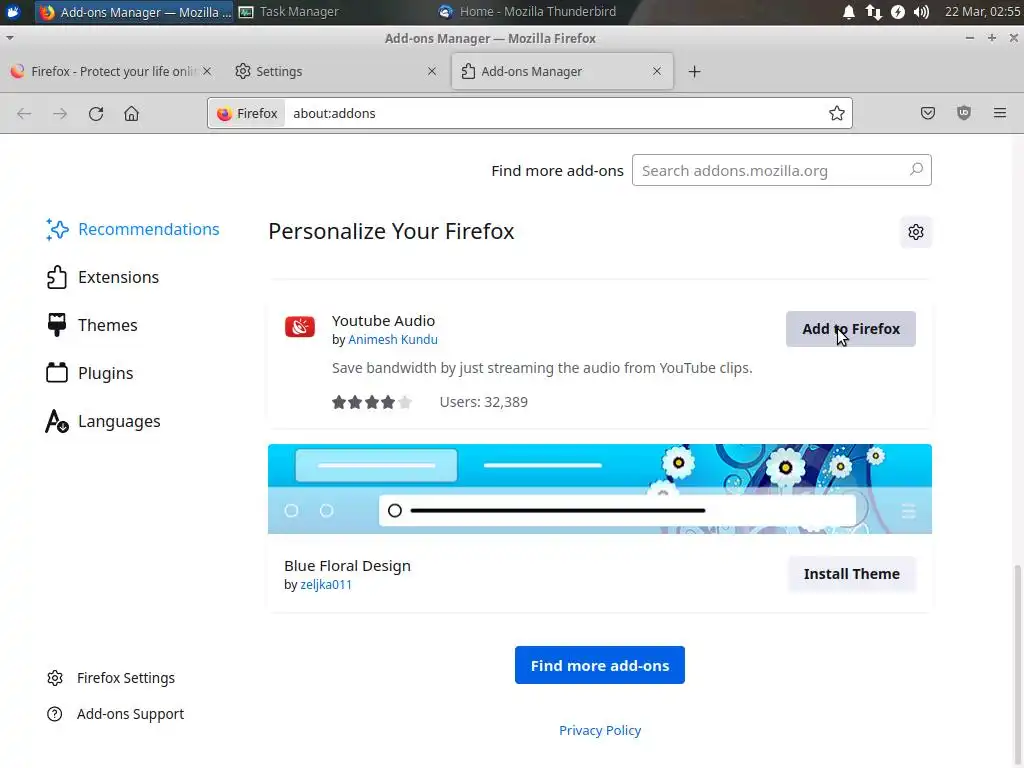Open a new tab with plus
The width and height of the screenshot is (1024, 768).
pos(694,72)
